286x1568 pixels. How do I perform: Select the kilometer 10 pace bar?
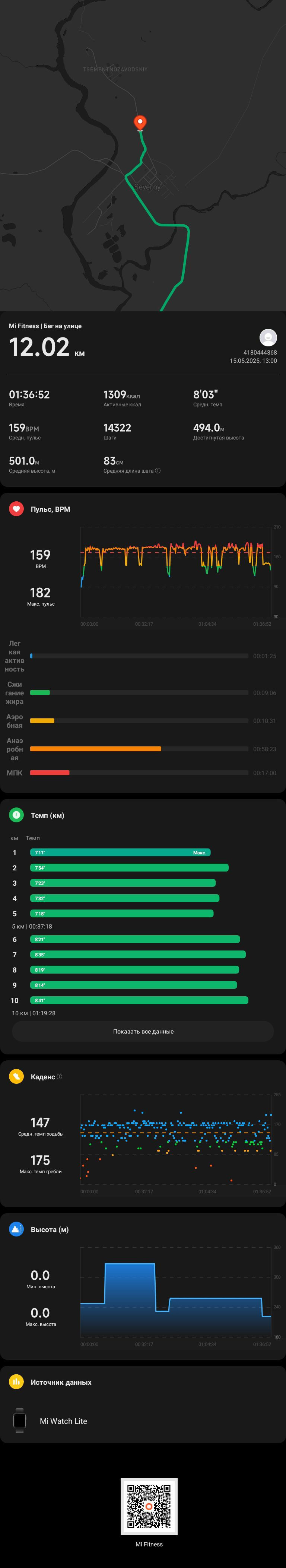[x=139, y=1000]
